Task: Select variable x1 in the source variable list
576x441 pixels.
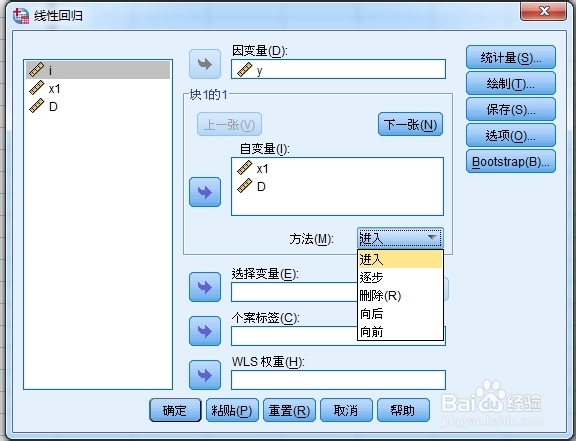Action: 98,89
